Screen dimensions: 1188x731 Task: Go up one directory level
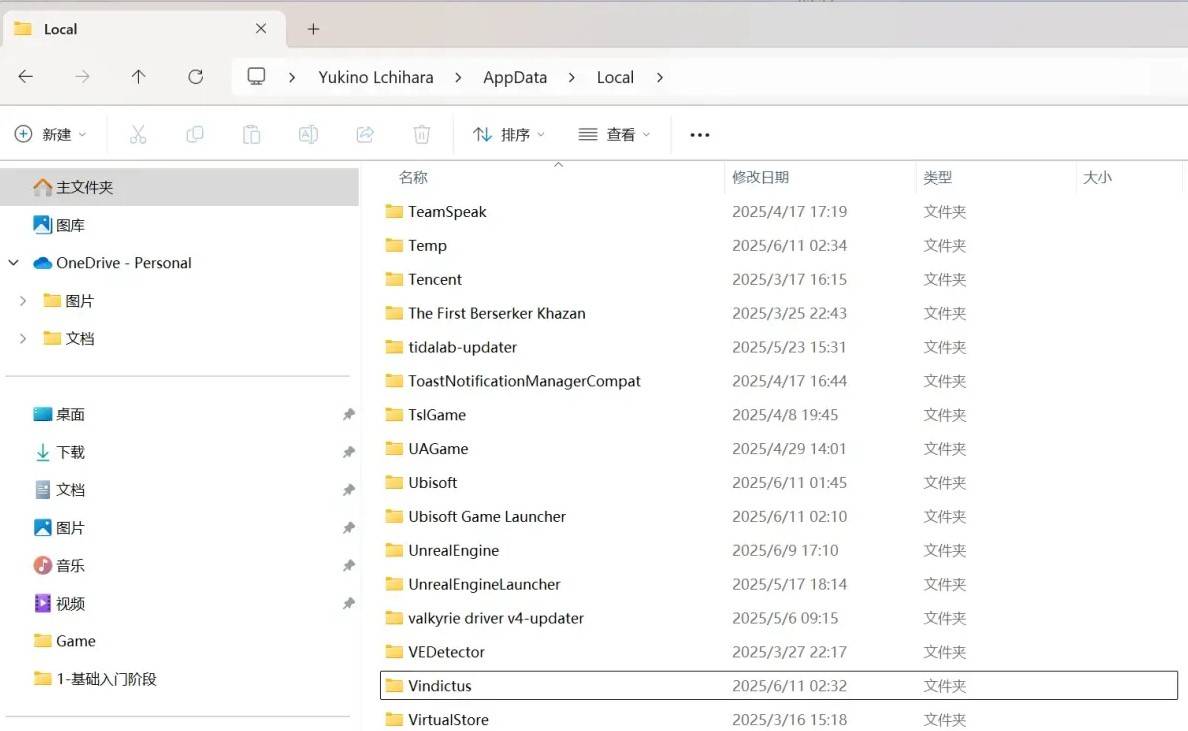click(138, 77)
